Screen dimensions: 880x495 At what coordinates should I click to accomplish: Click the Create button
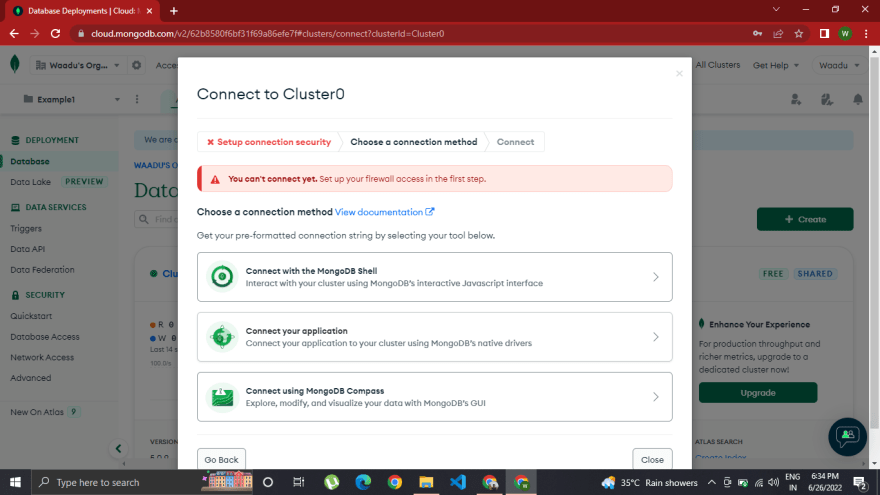click(805, 219)
